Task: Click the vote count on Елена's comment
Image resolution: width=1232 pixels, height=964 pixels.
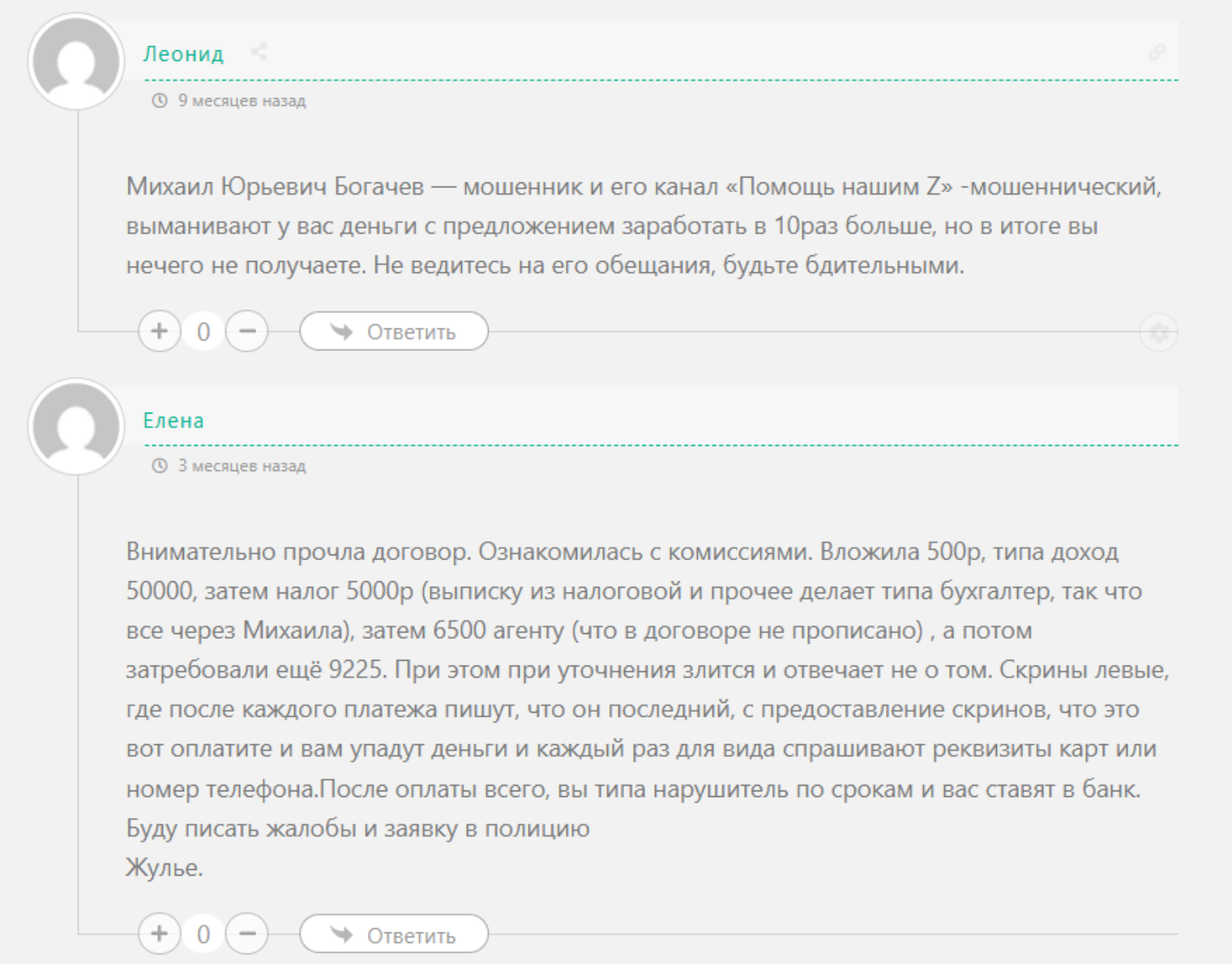Action: point(203,934)
